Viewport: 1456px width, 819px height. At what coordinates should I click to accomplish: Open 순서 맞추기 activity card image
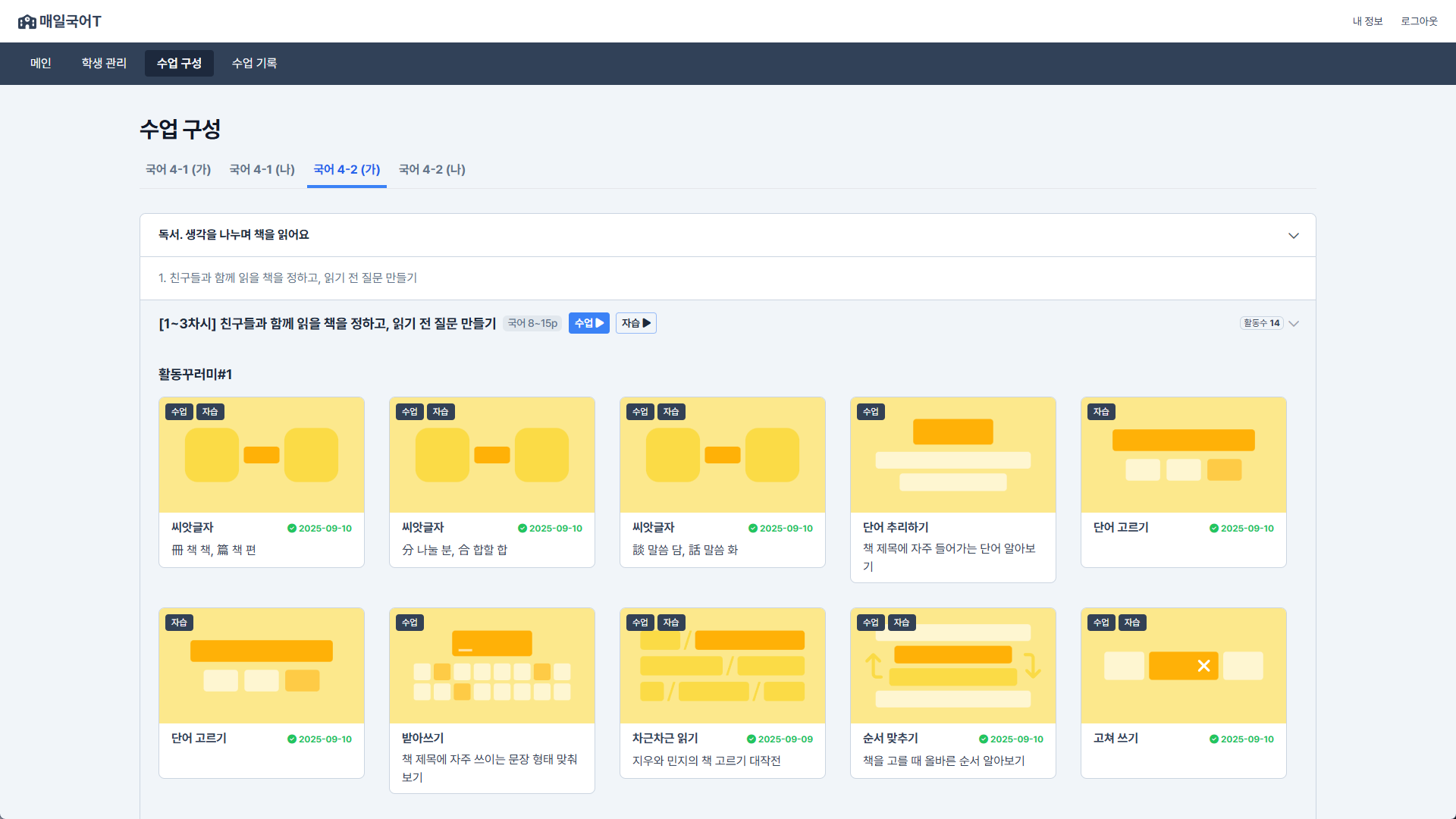(952, 666)
